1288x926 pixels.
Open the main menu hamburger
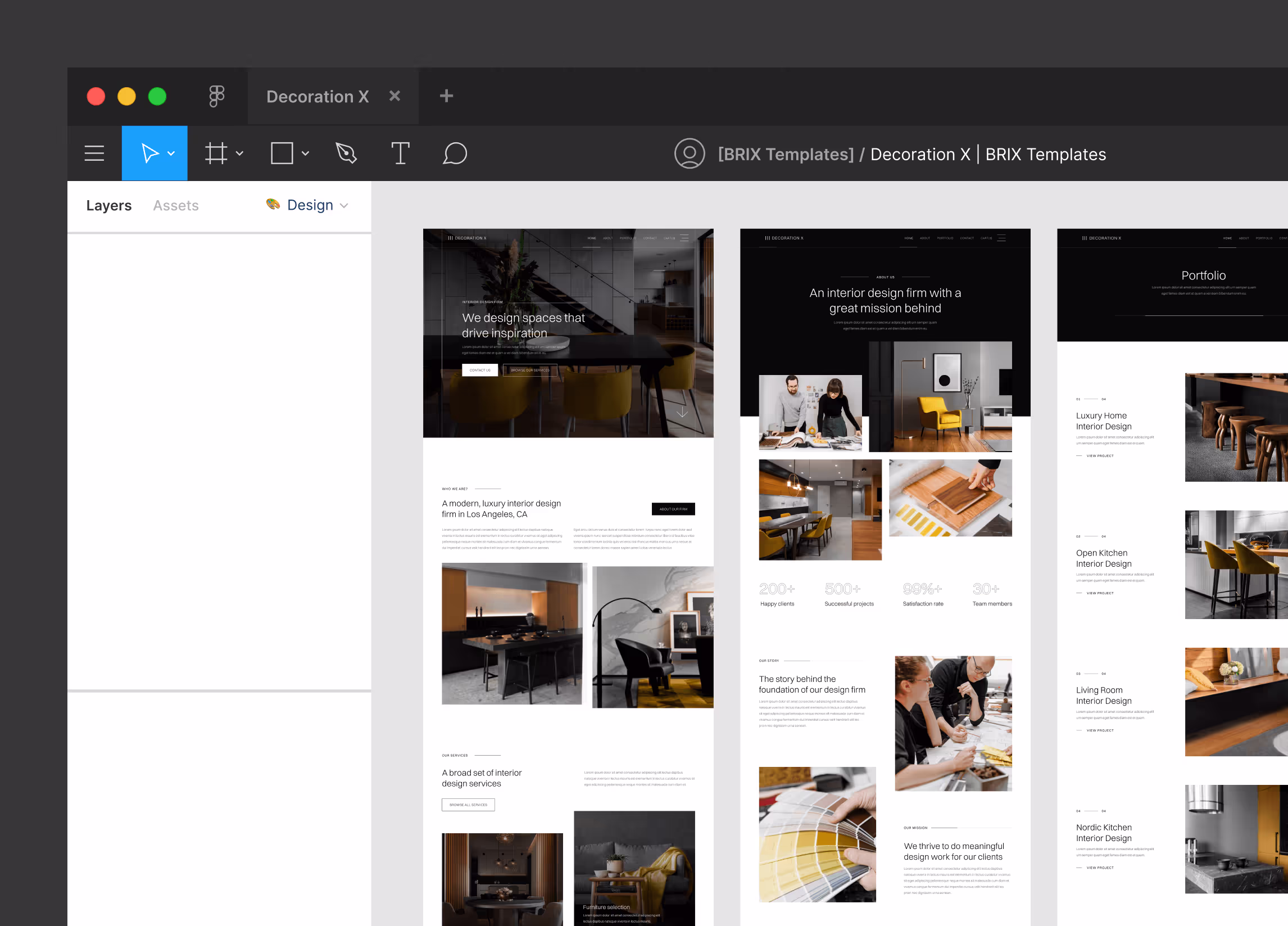click(94, 153)
